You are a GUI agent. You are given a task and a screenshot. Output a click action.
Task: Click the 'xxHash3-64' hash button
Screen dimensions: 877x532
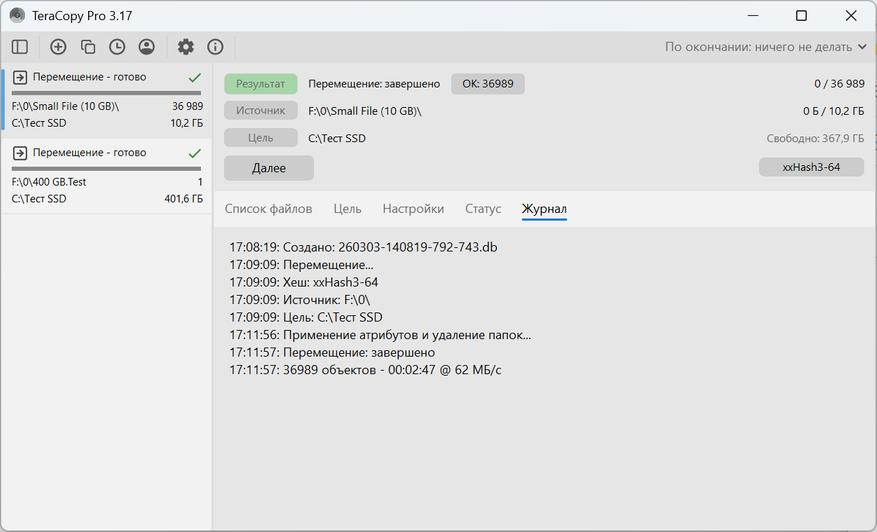click(811, 167)
